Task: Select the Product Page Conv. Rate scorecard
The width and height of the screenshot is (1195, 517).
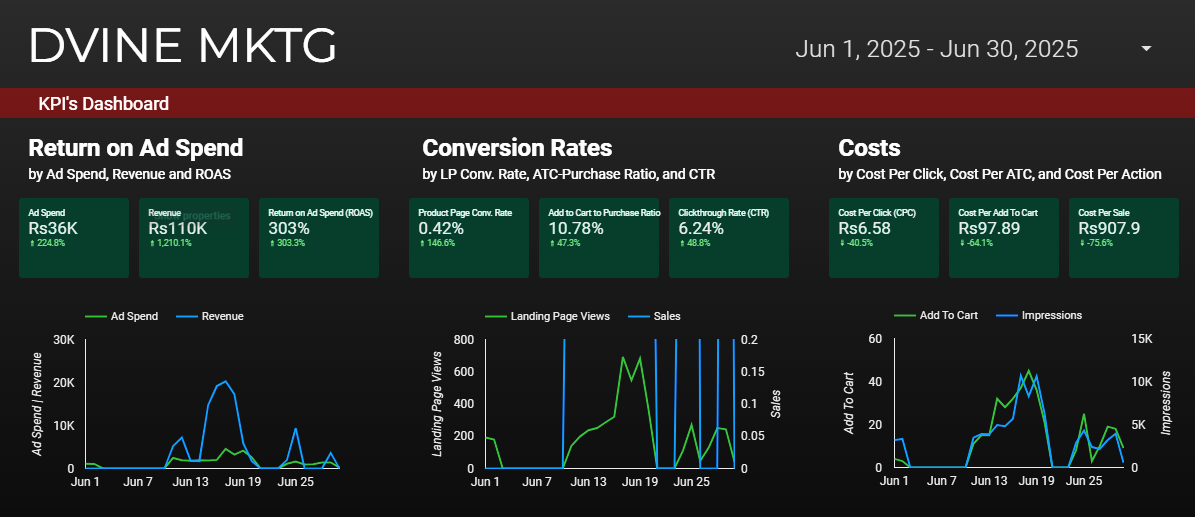Action: (x=469, y=237)
